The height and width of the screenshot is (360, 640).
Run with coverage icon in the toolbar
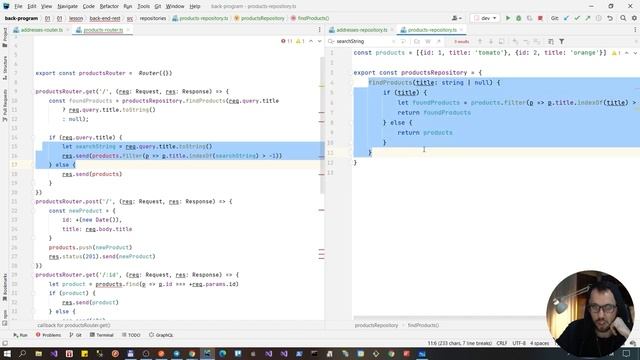point(529,18)
